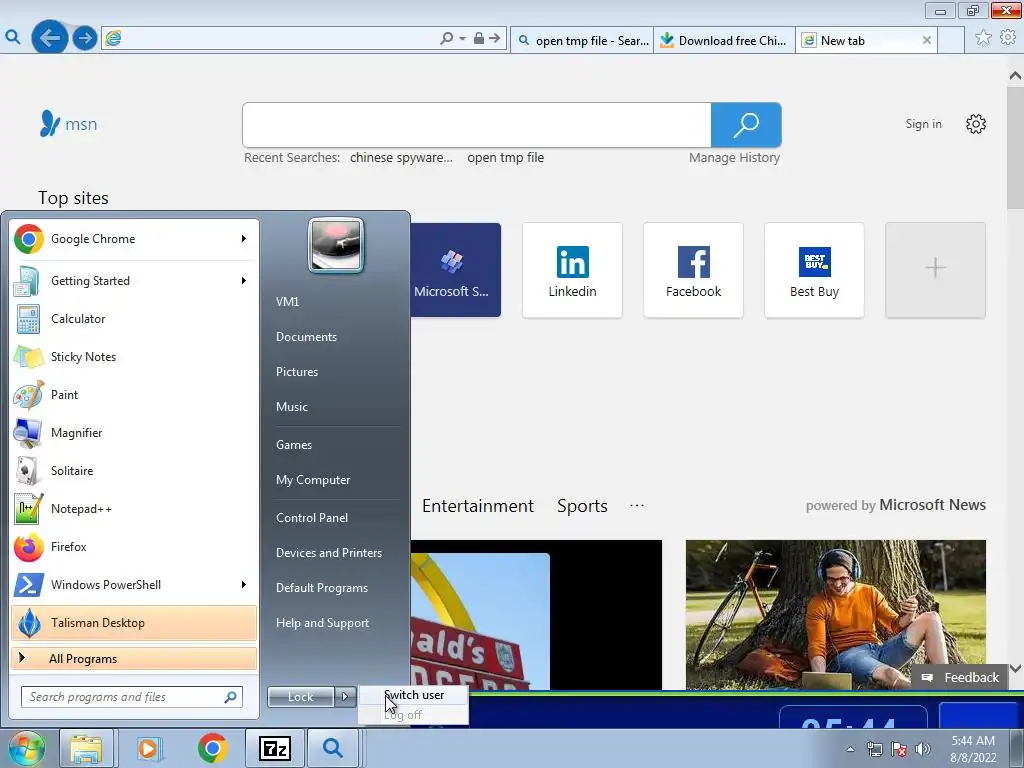Open more news categories ellipsis
1024x768 pixels.
click(x=637, y=505)
